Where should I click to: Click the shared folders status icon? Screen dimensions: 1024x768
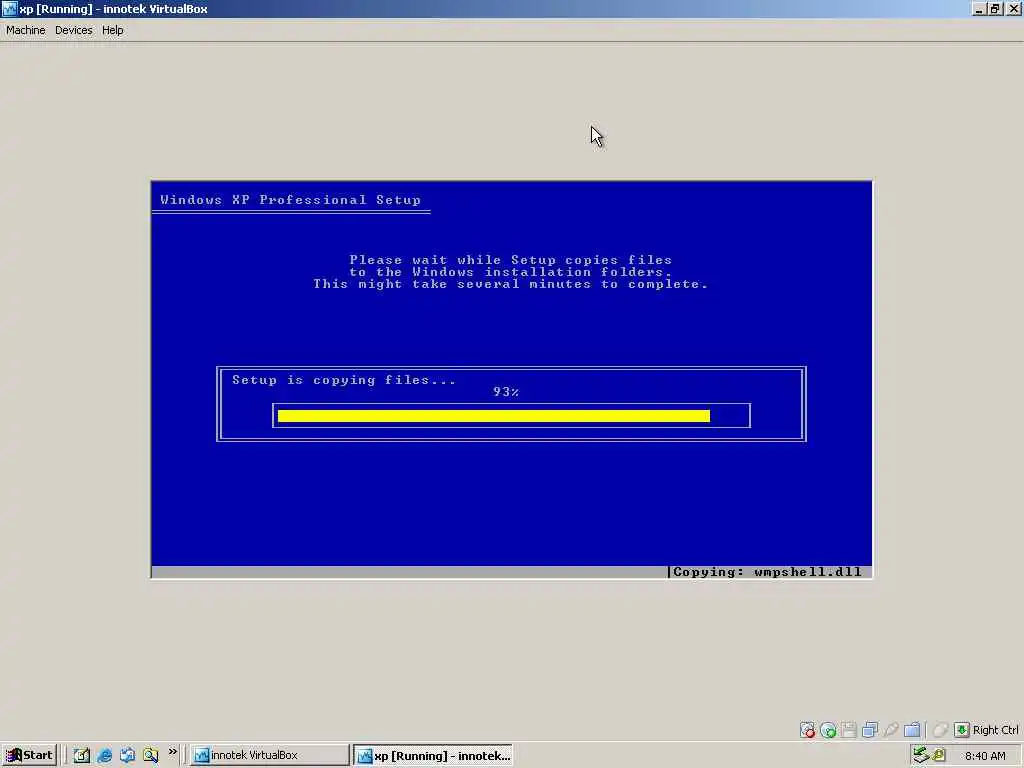(x=912, y=729)
